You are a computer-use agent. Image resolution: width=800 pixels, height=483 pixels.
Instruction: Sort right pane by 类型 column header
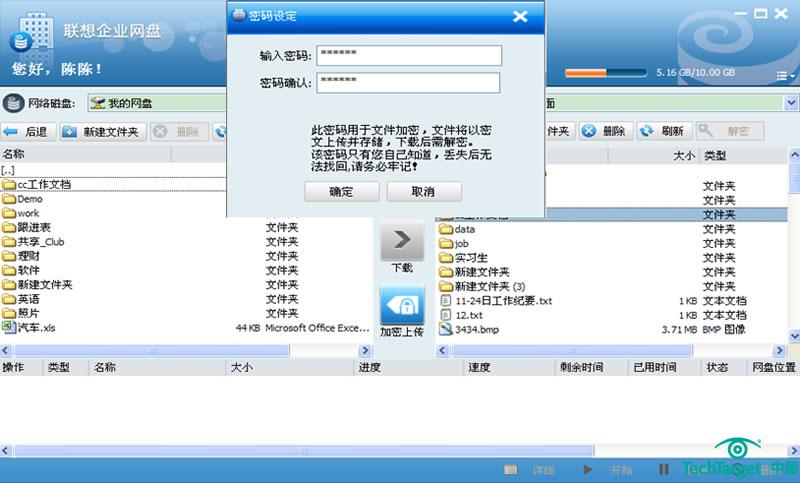(x=743, y=156)
